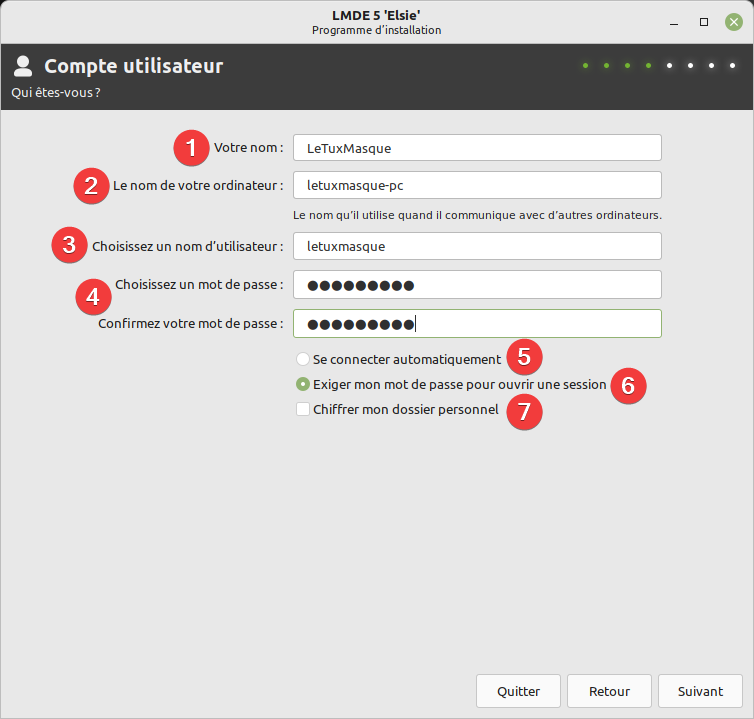
Task: Select 'Exiger mon mot de passe' radio option
Action: [303, 384]
